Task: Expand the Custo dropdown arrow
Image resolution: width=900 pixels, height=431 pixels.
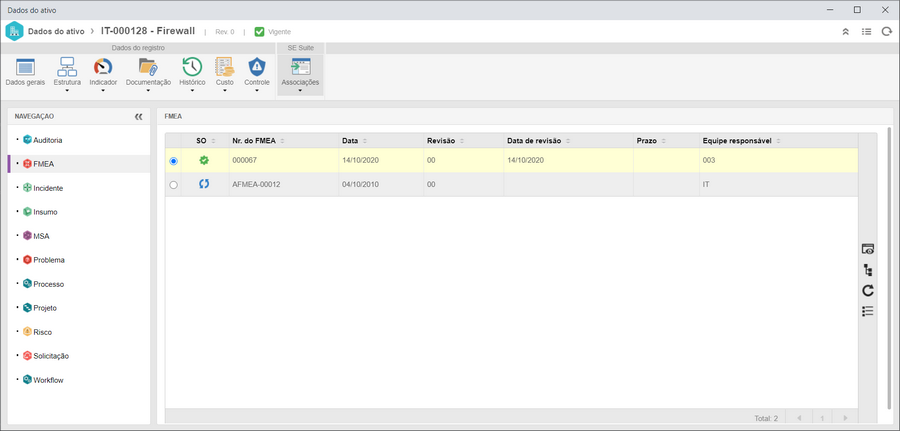Action: pyautogui.click(x=224, y=90)
